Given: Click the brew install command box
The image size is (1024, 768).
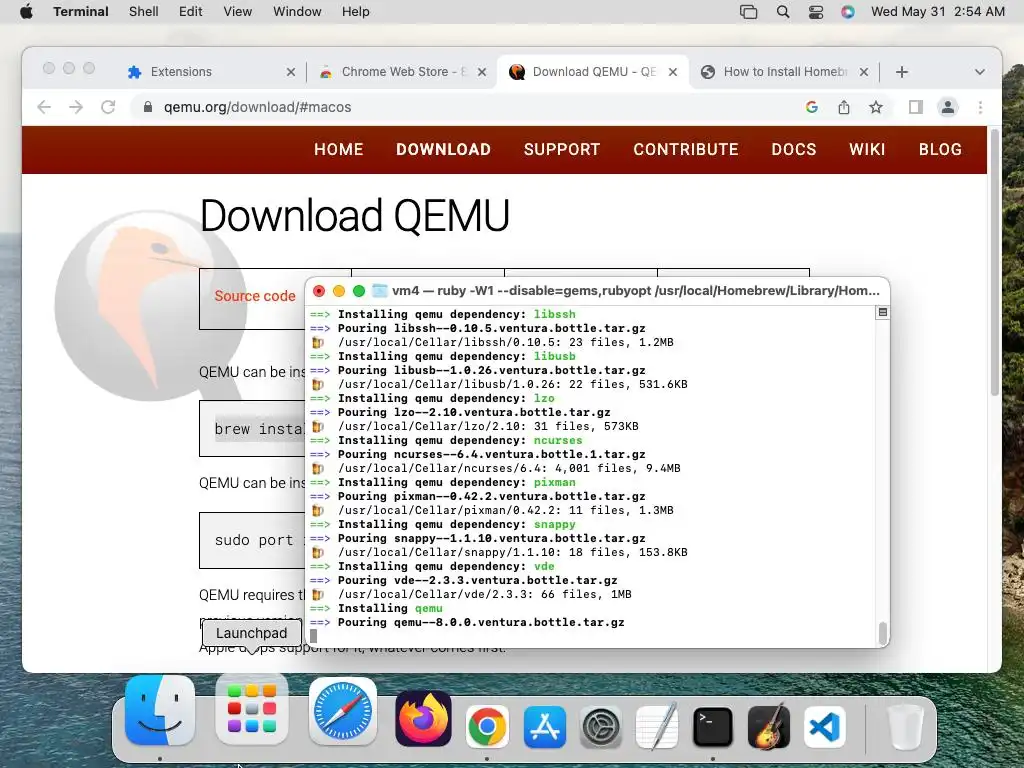Looking at the screenshot, I should (253, 428).
